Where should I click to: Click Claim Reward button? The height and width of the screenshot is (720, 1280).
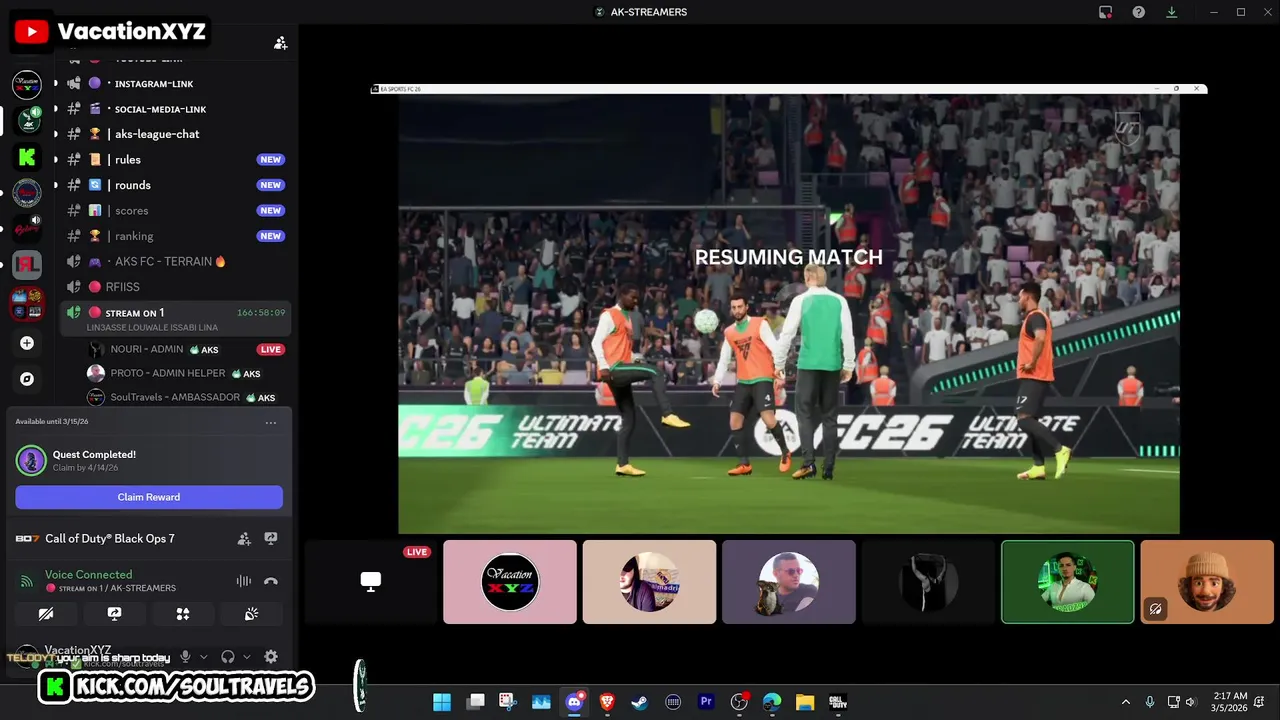(149, 497)
